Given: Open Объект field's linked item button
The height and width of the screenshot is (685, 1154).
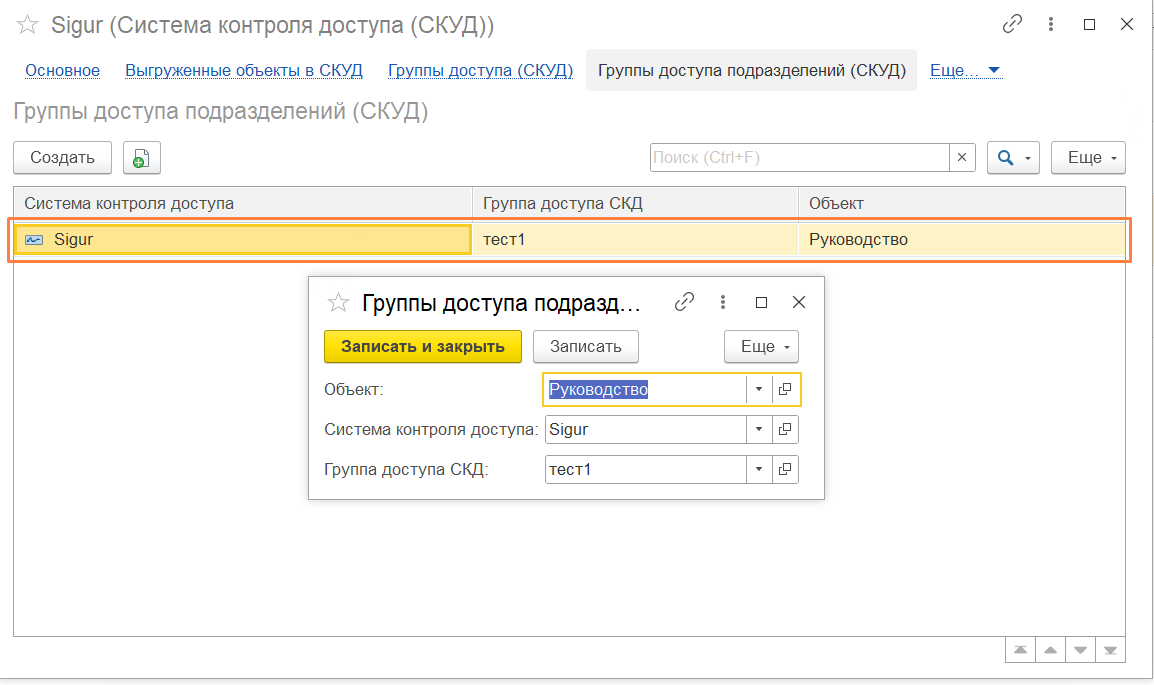Looking at the screenshot, I should tap(786, 389).
